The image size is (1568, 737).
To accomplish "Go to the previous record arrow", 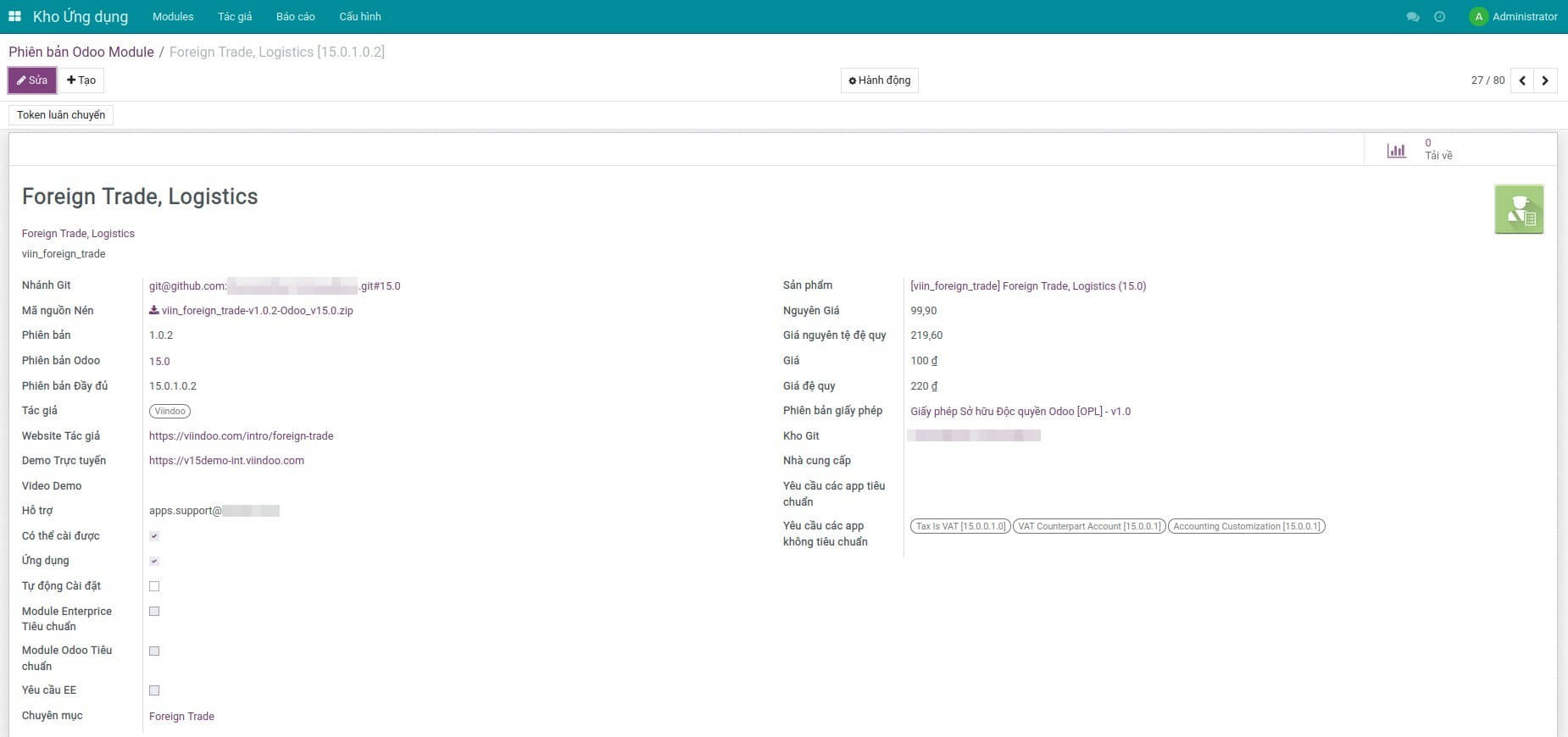I will coord(1522,80).
